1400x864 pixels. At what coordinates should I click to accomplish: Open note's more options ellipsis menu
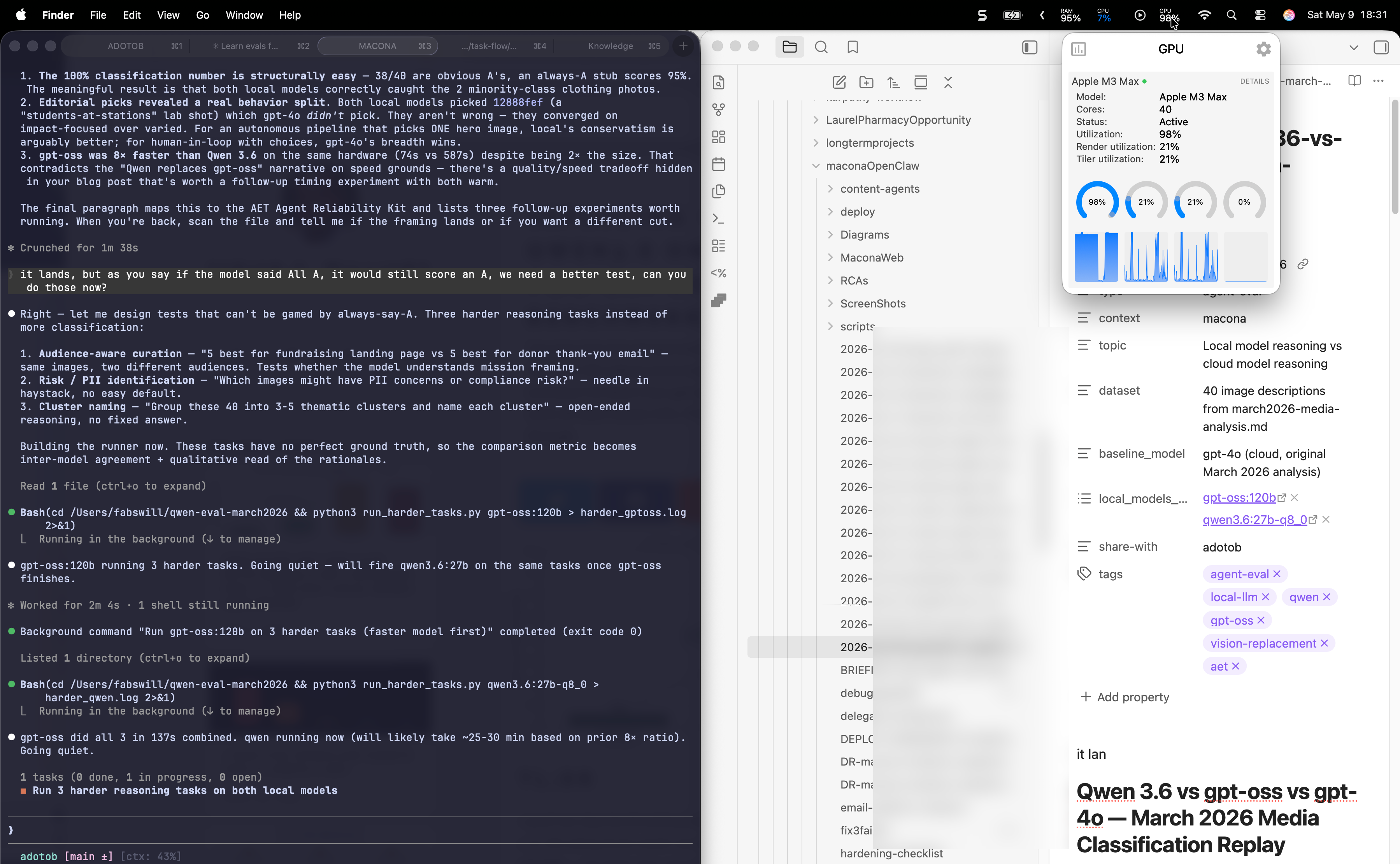pyautogui.click(x=1378, y=81)
